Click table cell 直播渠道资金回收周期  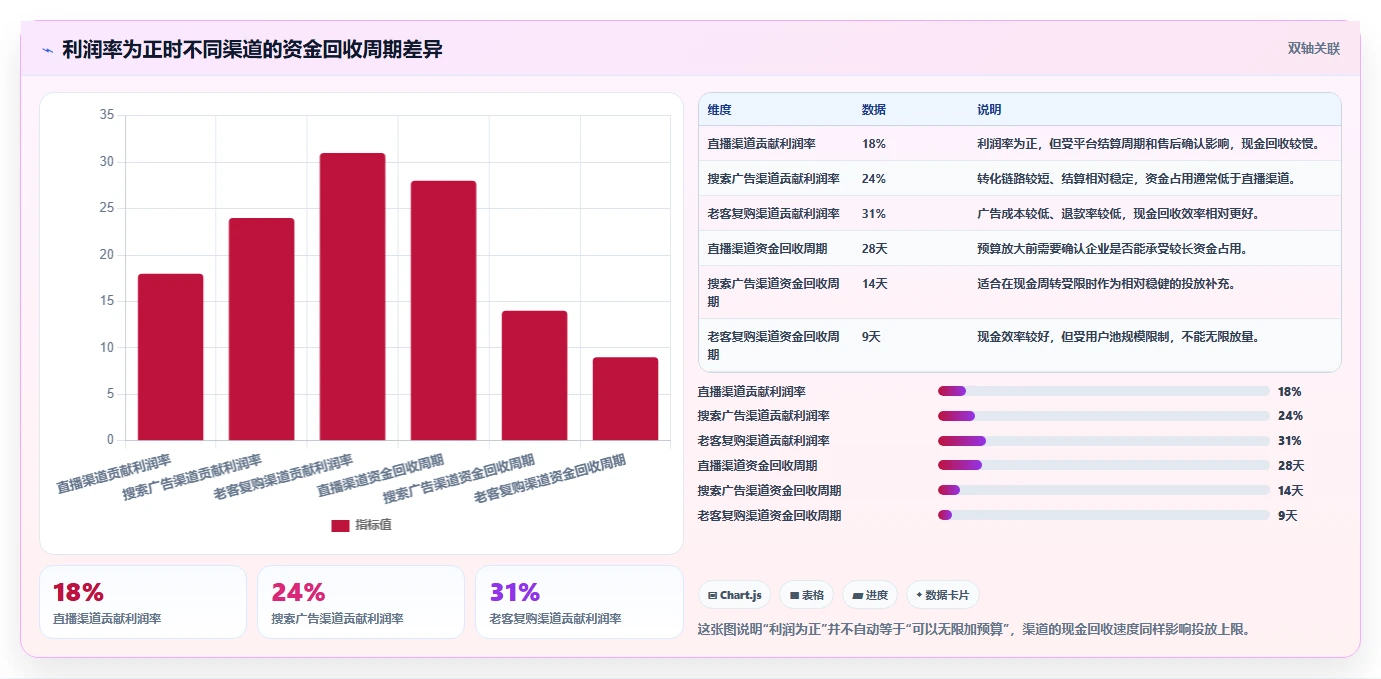tap(767, 249)
